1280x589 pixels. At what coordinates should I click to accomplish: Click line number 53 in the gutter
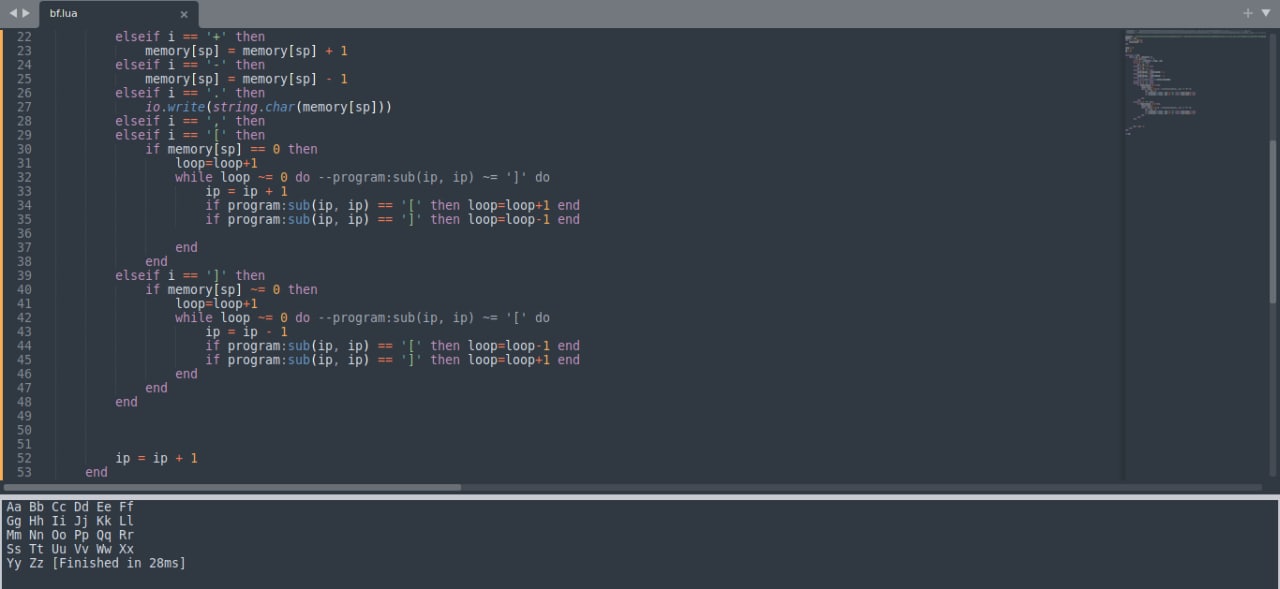coord(24,472)
